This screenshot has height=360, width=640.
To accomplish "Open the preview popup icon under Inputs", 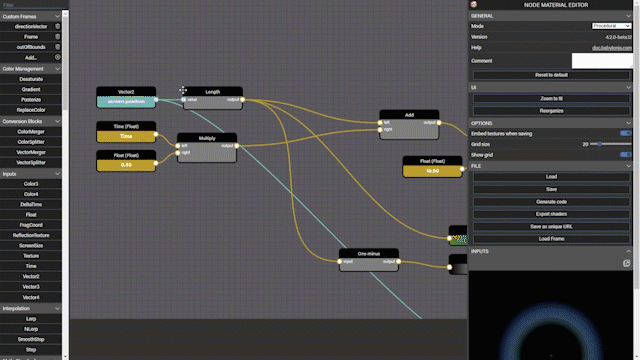I will point(627,263).
